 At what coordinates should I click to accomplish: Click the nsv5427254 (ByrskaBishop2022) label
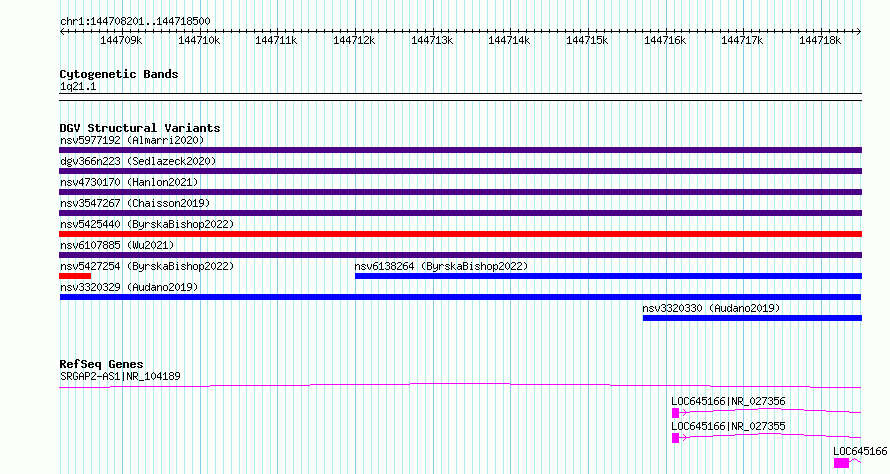147,266
